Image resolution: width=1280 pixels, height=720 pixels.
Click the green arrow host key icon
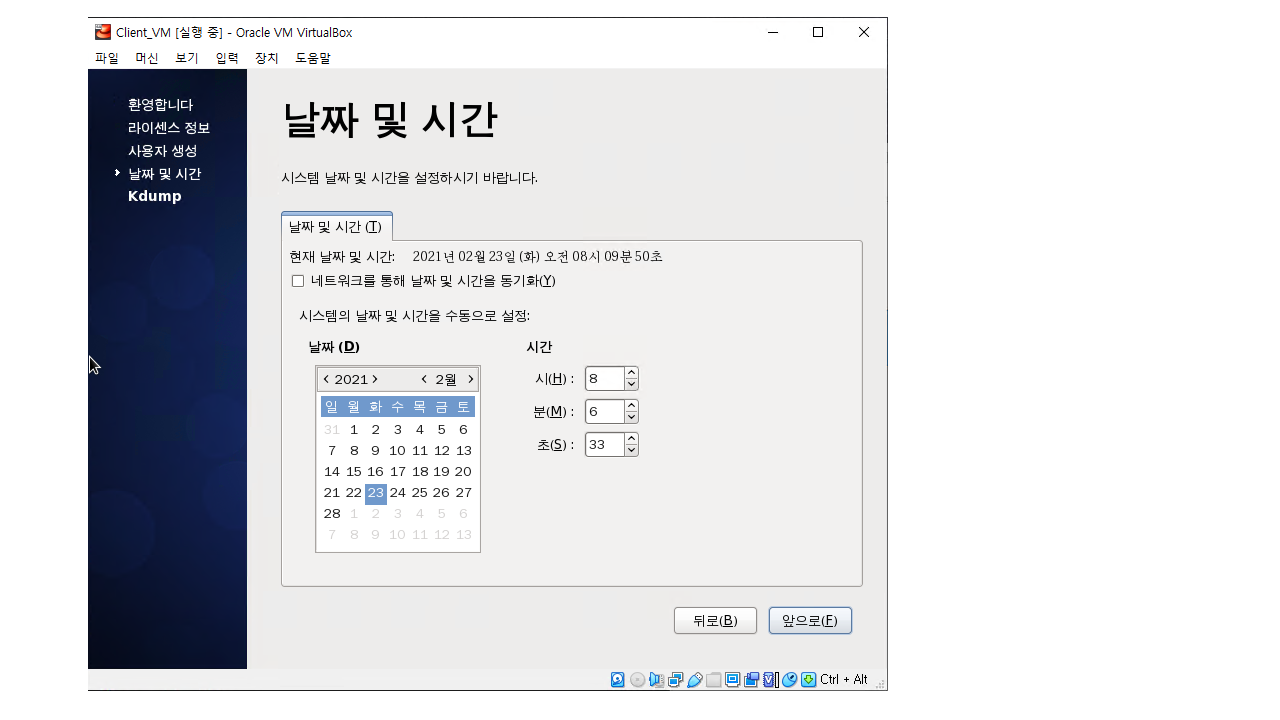(x=809, y=680)
